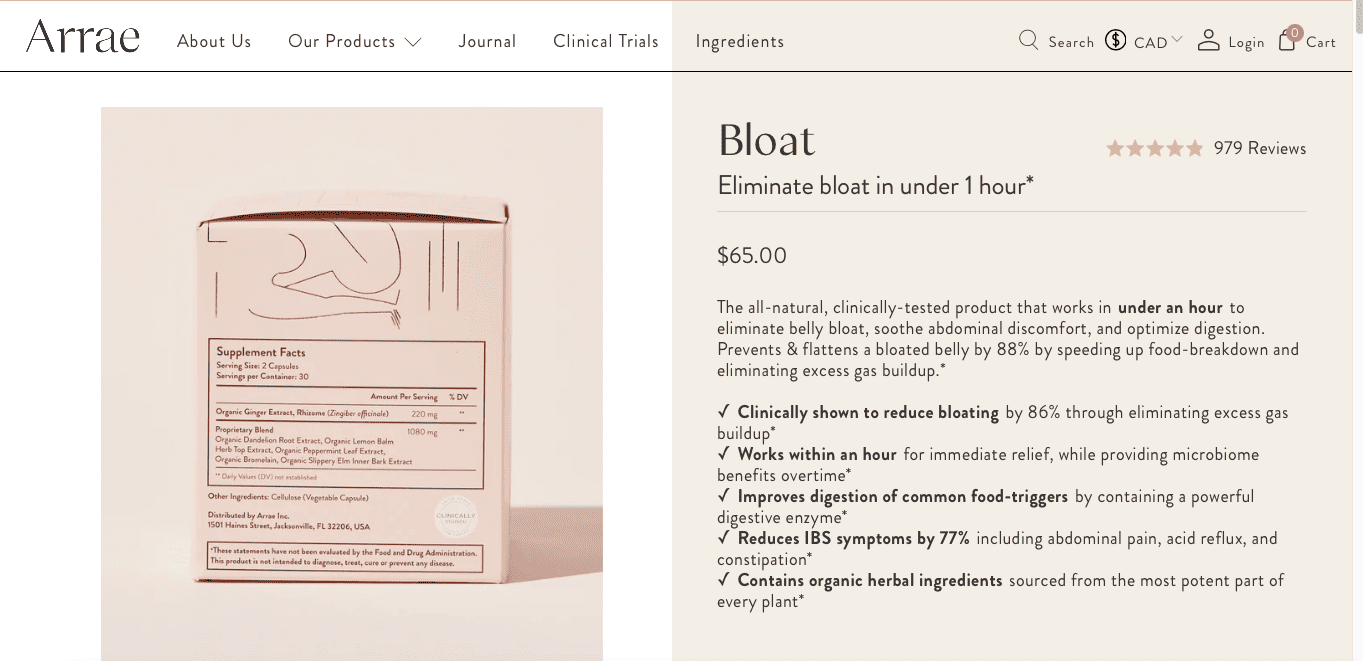Open the About Us menu item
This screenshot has height=661, width=1363.
pyautogui.click(x=214, y=41)
